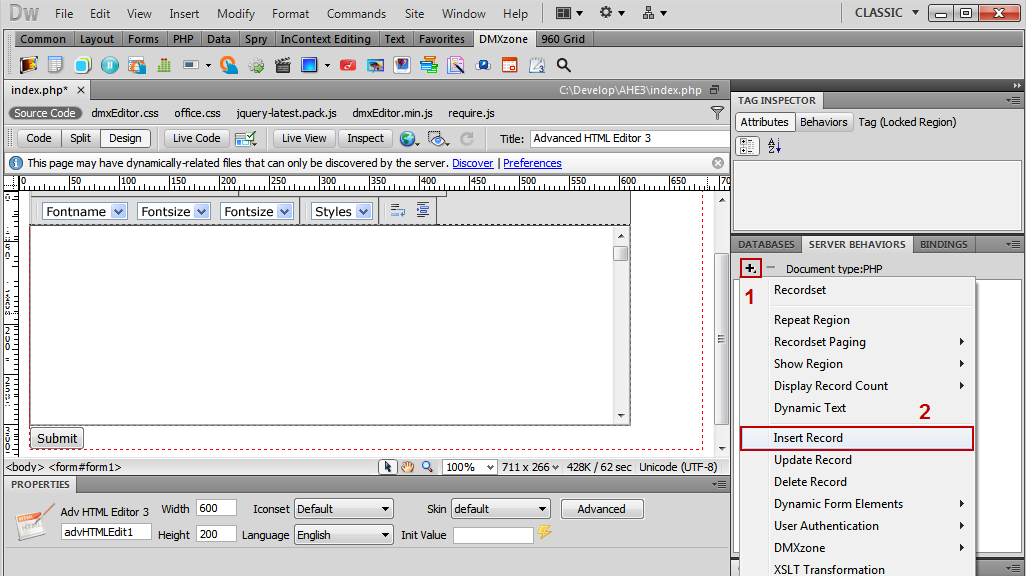Open the Iconset dropdown
1026x576 pixels.
[x=344, y=509]
